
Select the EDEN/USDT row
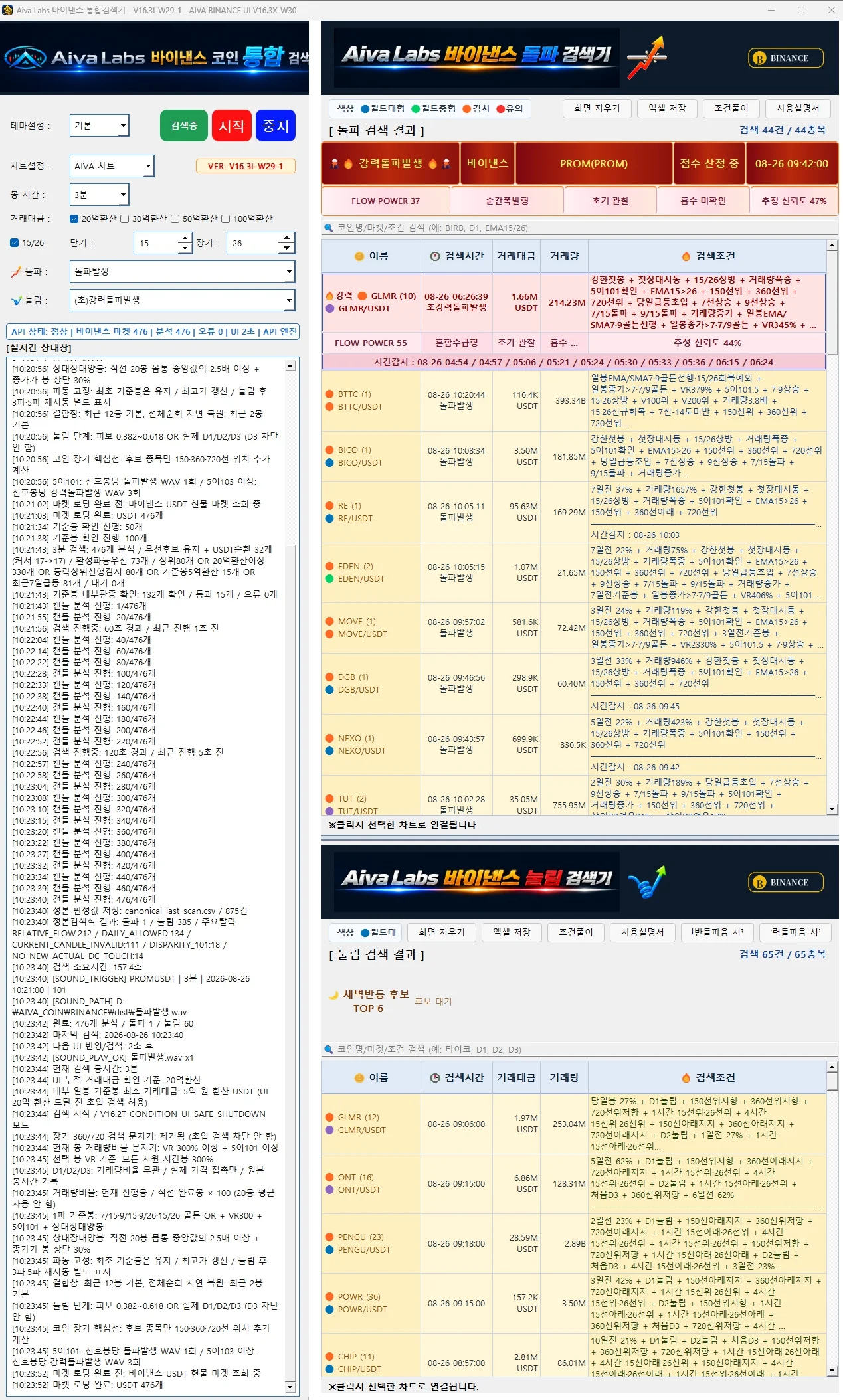pyautogui.click(x=573, y=572)
